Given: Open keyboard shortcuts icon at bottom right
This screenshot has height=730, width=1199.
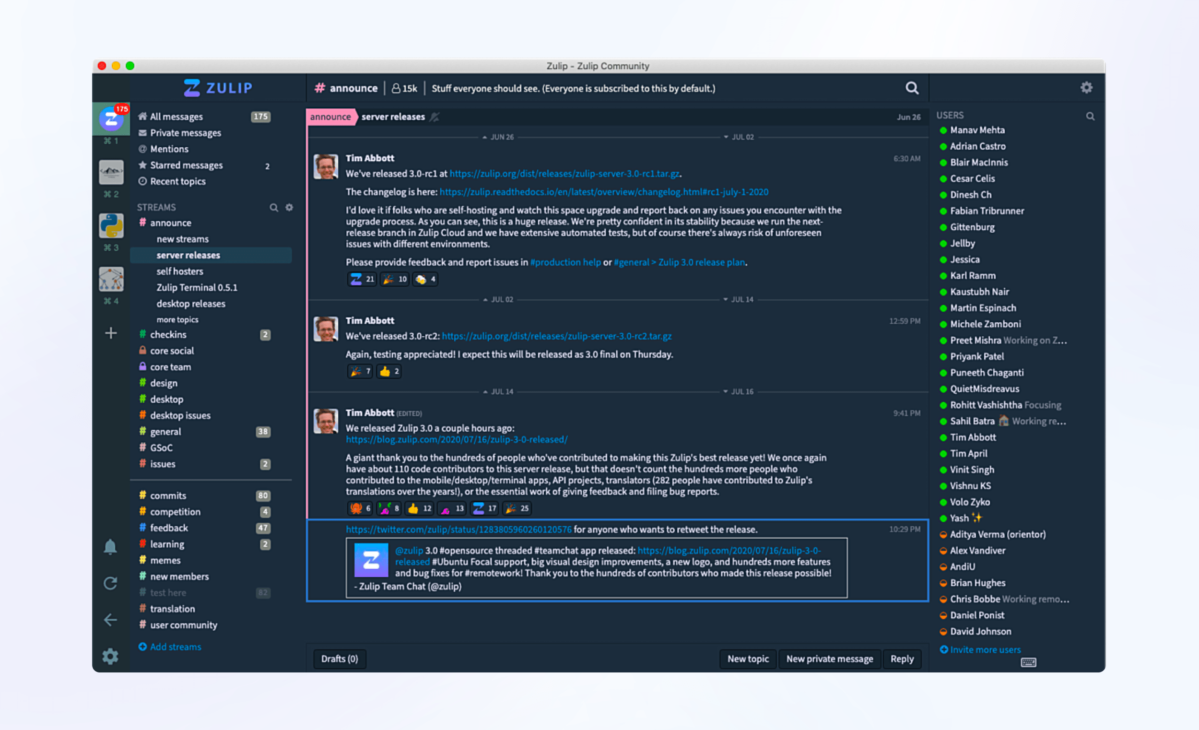Looking at the screenshot, I should tap(1028, 662).
